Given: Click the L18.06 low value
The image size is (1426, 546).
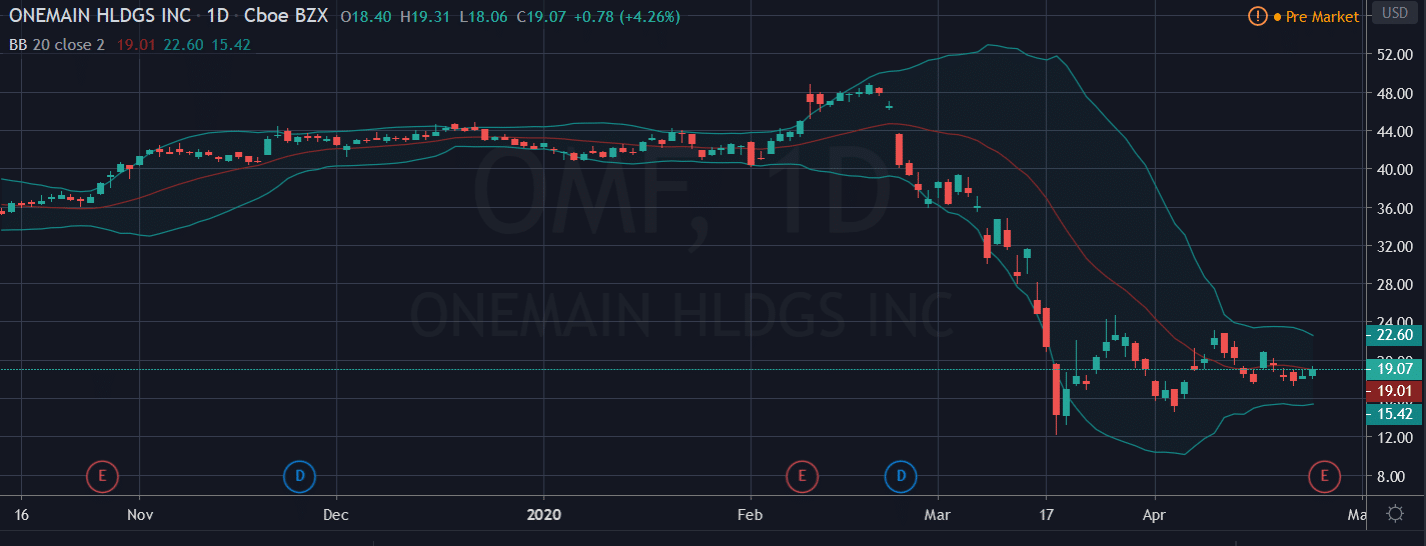Looking at the screenshot, I should tap(482, 17).
